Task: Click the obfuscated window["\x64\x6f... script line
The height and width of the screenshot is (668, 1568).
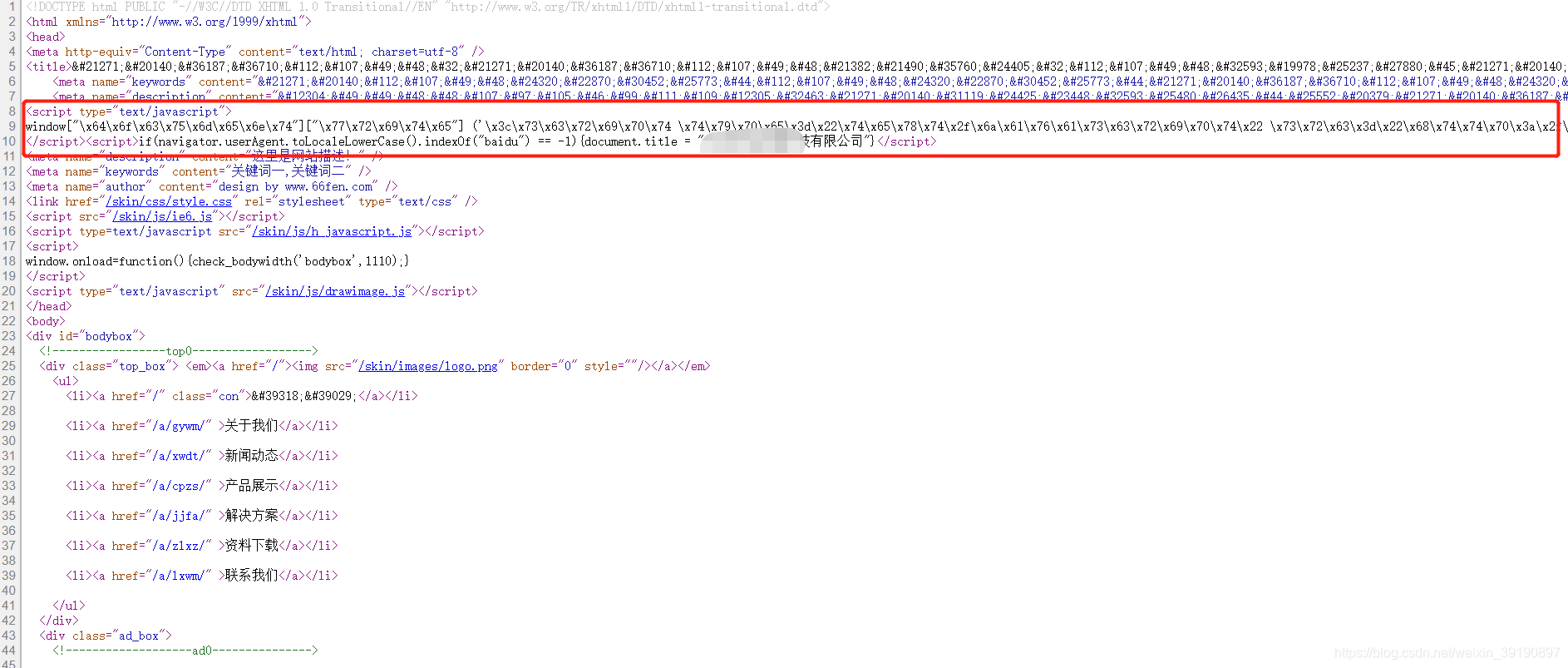Action: [x=796, y=126]
